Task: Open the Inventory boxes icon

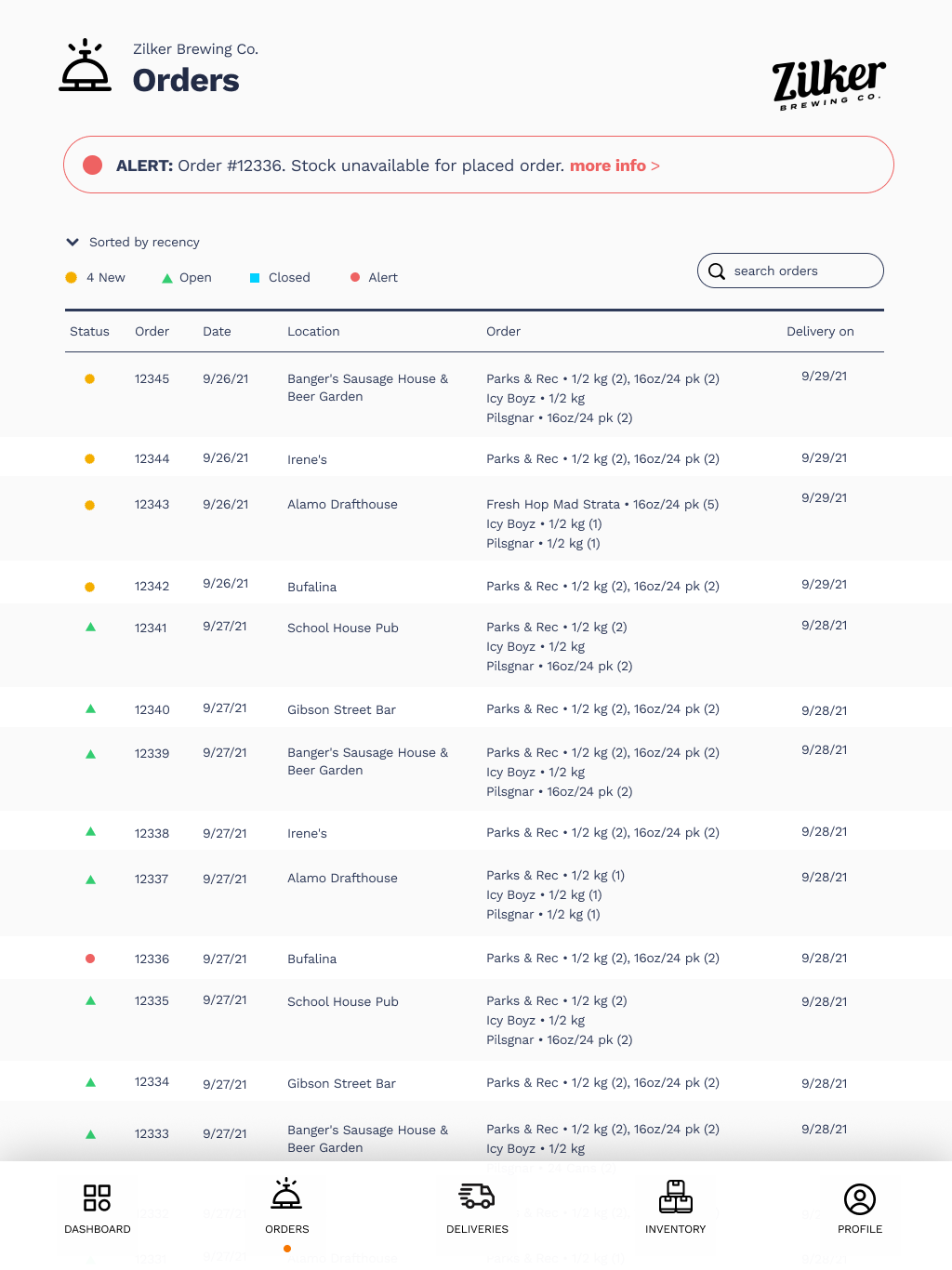Action: (675, 1197)
